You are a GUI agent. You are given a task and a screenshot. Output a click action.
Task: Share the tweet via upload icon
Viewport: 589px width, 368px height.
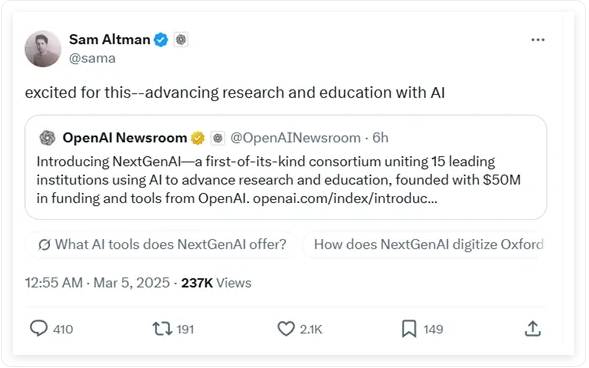pos(533,329)
